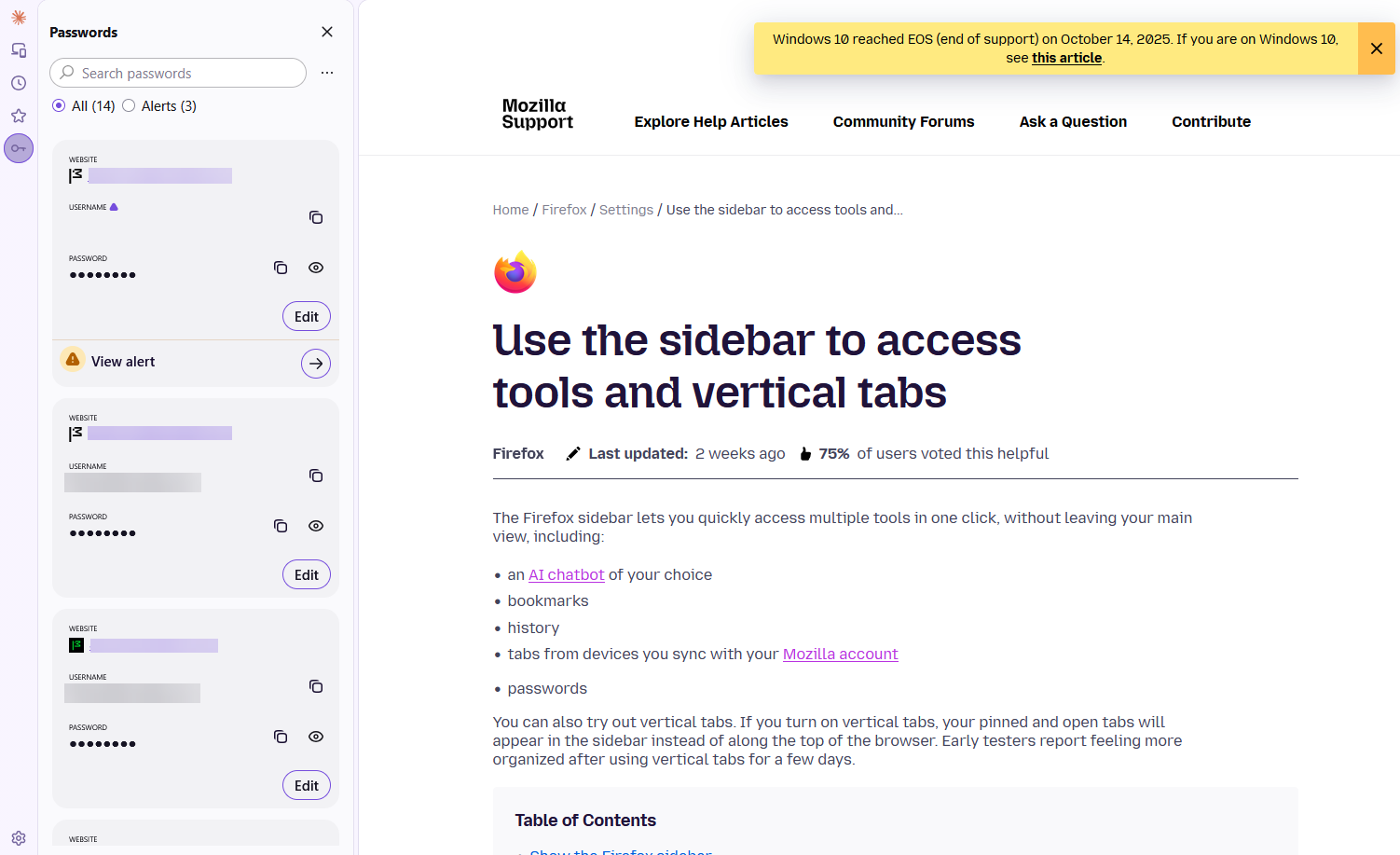1400x855 pixels.
Task: Reveal password of first entry
Action: tap(316, 268)
